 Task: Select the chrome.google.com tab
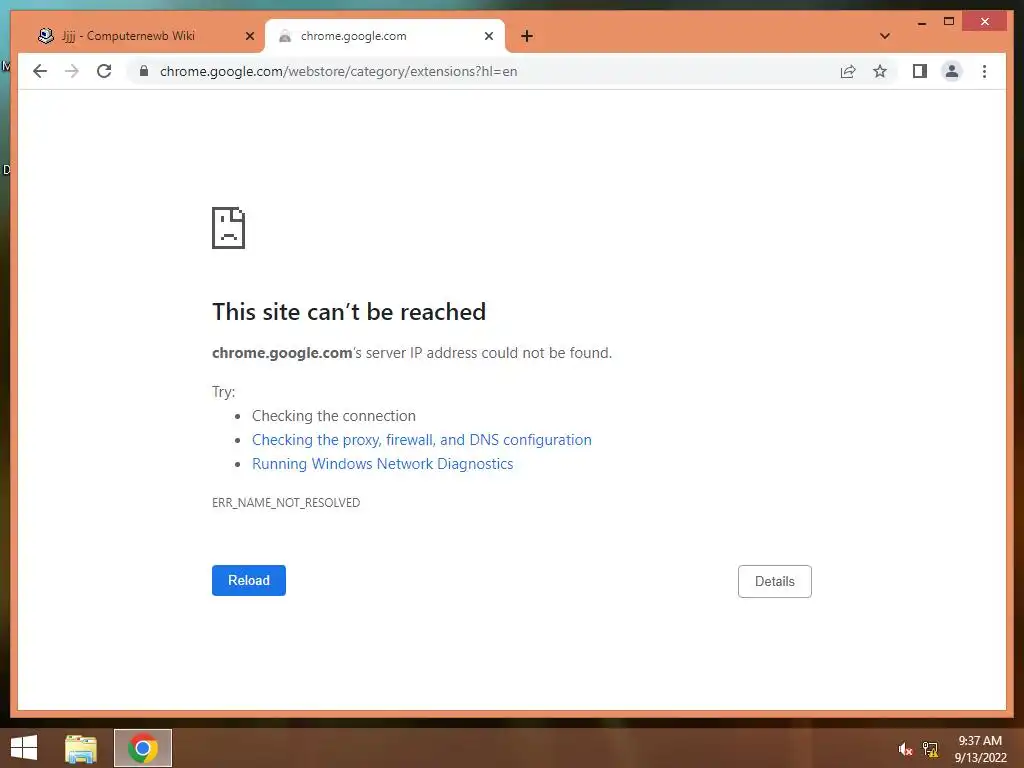coord(385,36)
